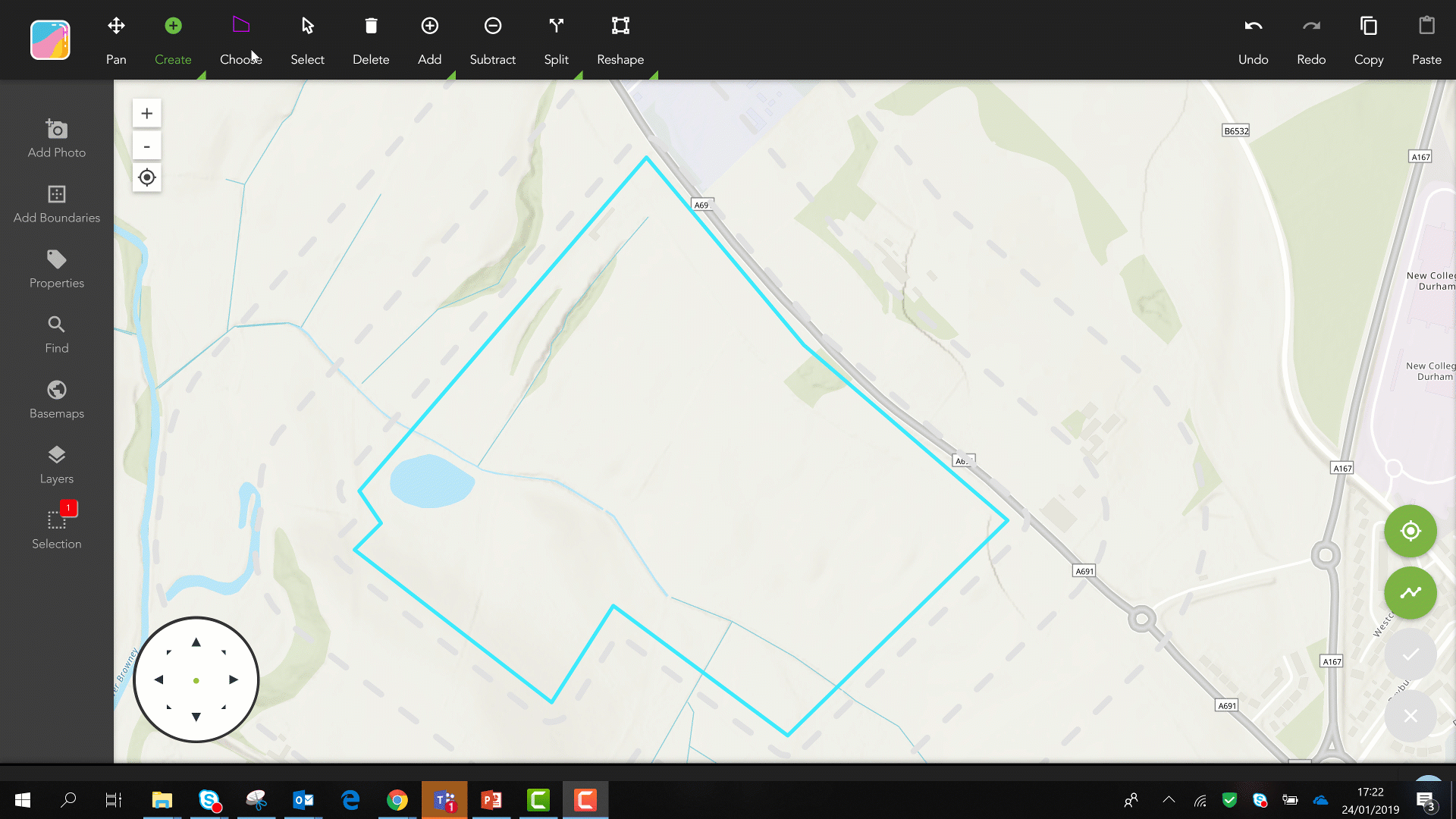Undo the last edit
1456x819 pixels.
[1253, 40]
